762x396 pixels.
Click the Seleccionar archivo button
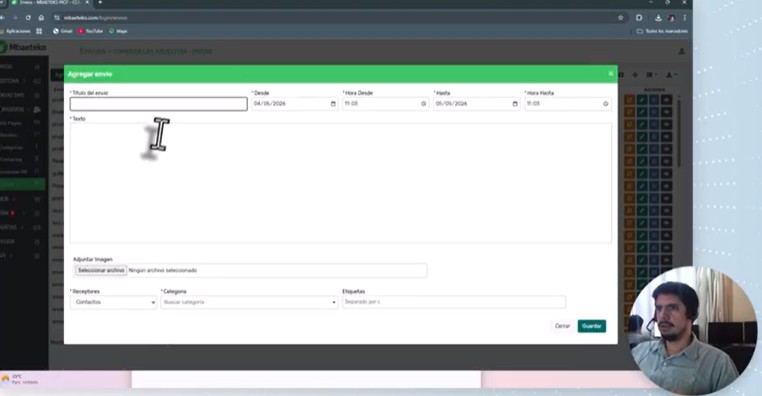click(x=101, y=270)
